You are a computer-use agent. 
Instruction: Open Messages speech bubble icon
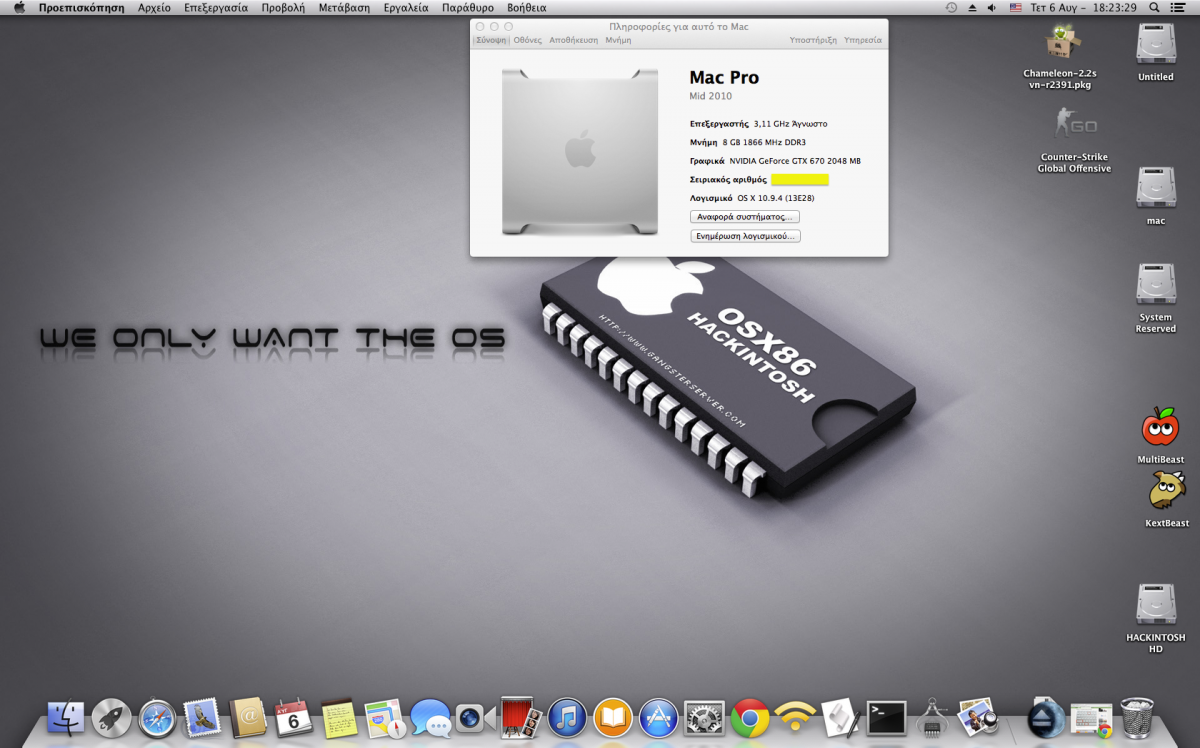430,717
